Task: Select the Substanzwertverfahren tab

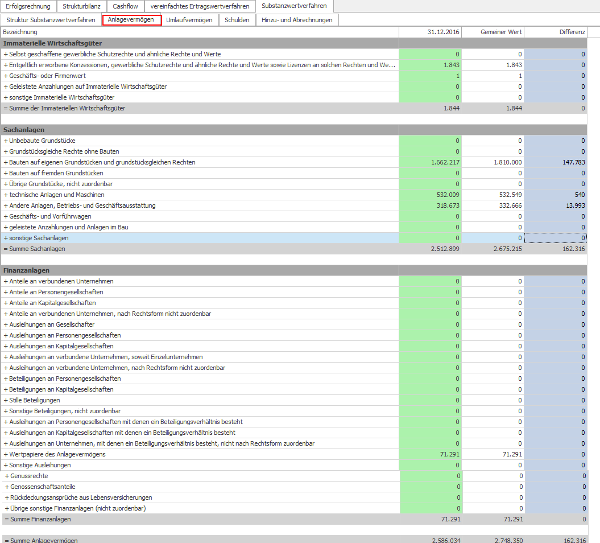Action: [294, 6]
